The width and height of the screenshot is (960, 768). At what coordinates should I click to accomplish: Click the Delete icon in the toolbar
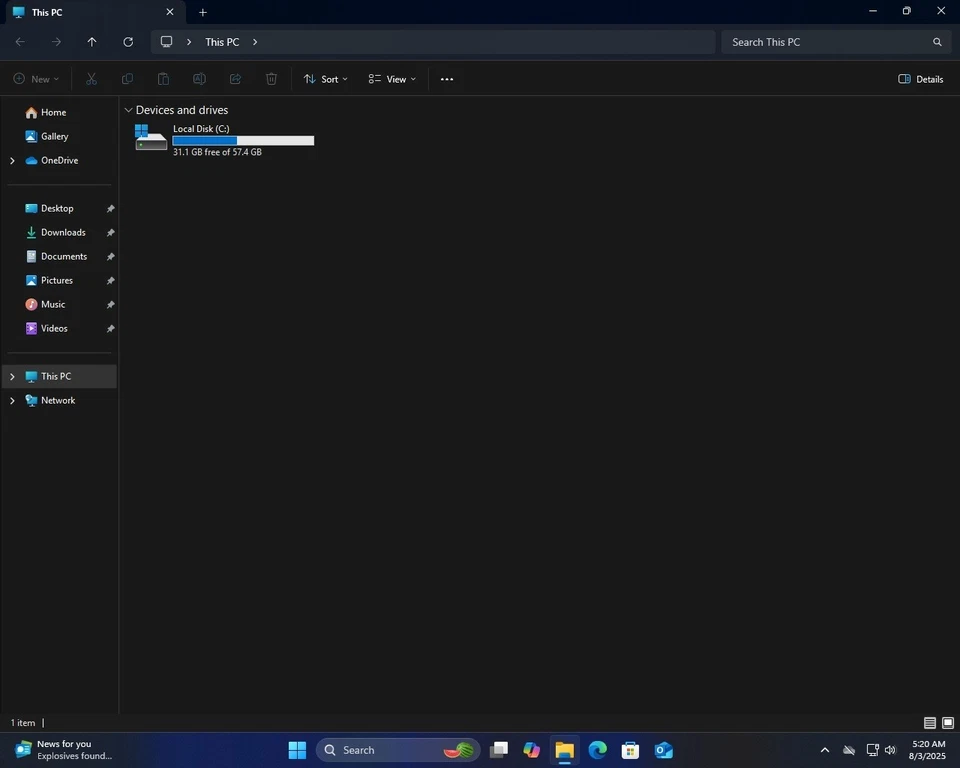point(271,79)
